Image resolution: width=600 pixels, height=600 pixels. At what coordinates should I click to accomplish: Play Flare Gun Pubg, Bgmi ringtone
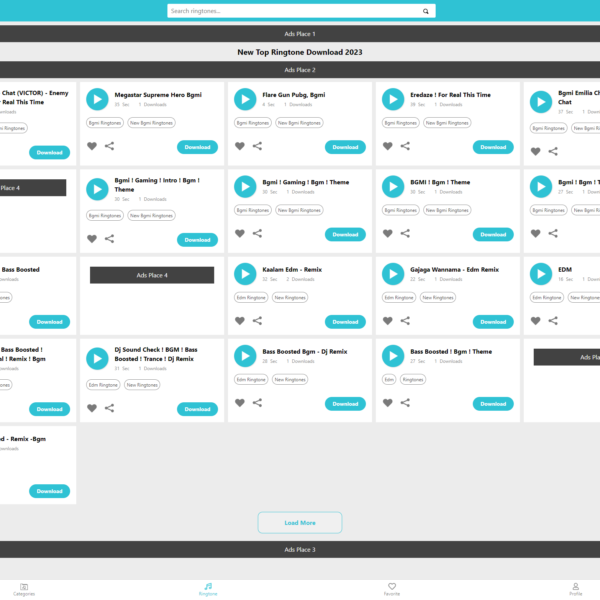(x=245, y=99)
